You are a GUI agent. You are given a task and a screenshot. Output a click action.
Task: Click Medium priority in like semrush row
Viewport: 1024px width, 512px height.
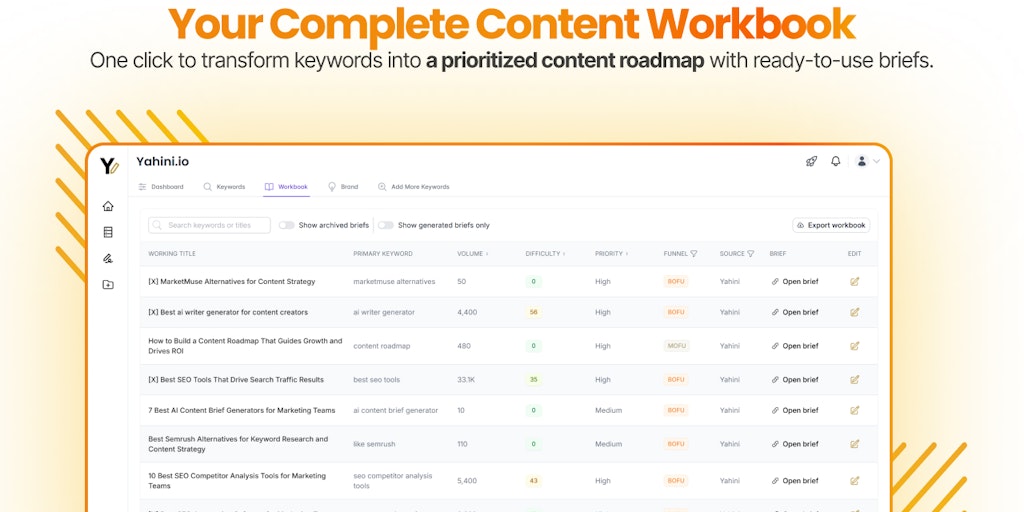tap(608, 444)
